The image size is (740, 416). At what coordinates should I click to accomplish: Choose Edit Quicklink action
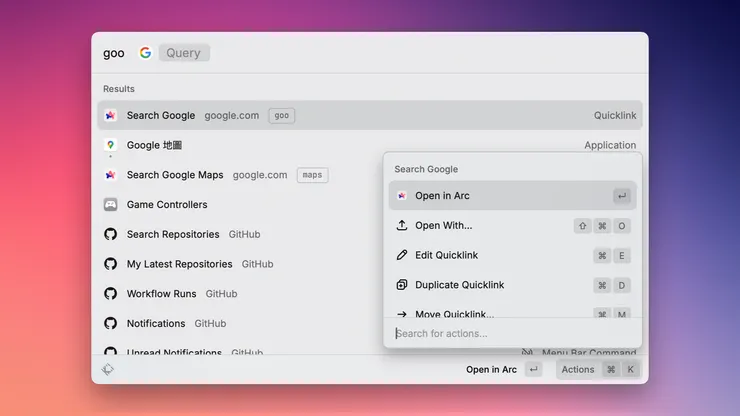[513, 255]
